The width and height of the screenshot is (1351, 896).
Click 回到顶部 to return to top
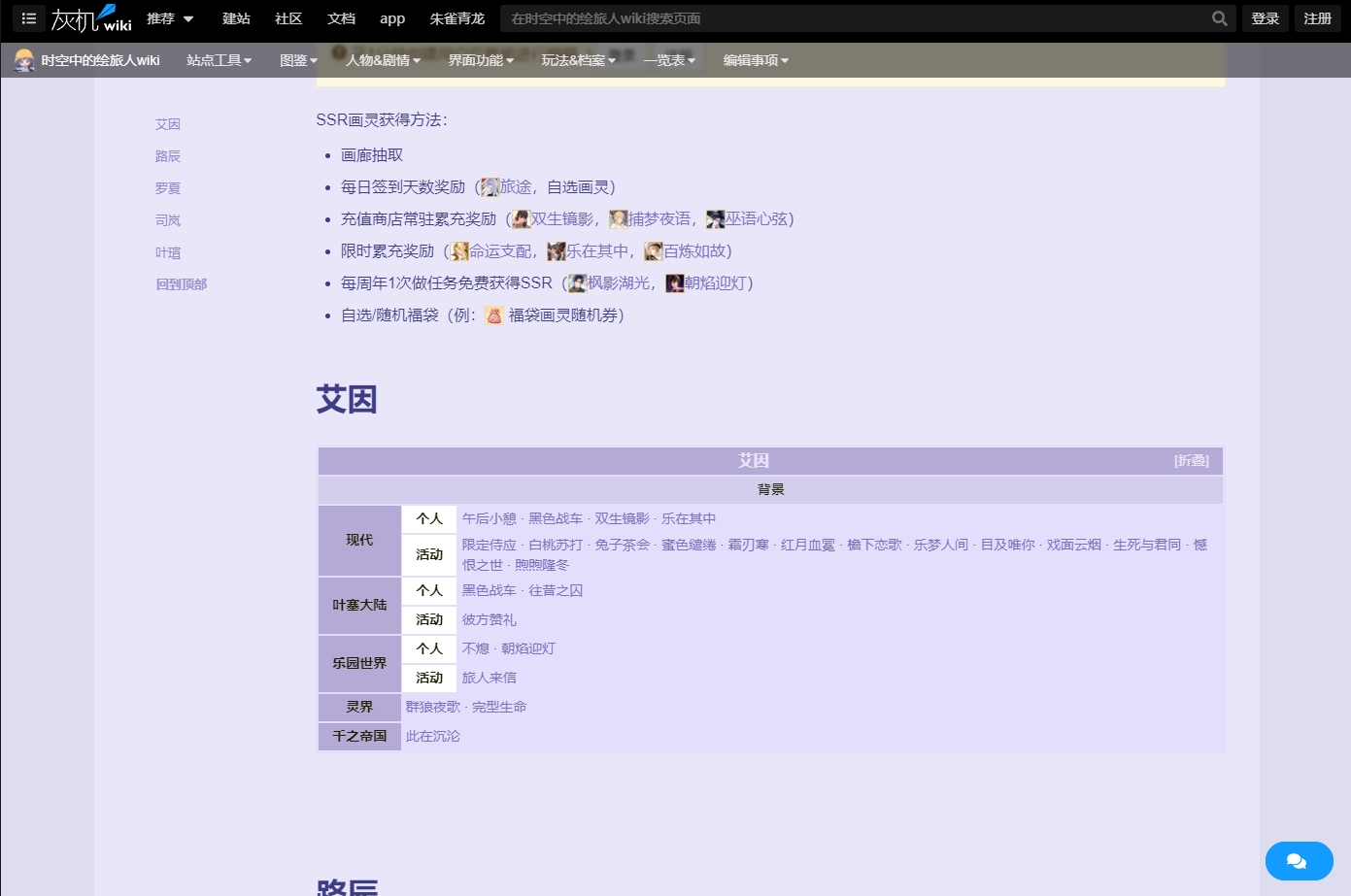pos(181,283)
